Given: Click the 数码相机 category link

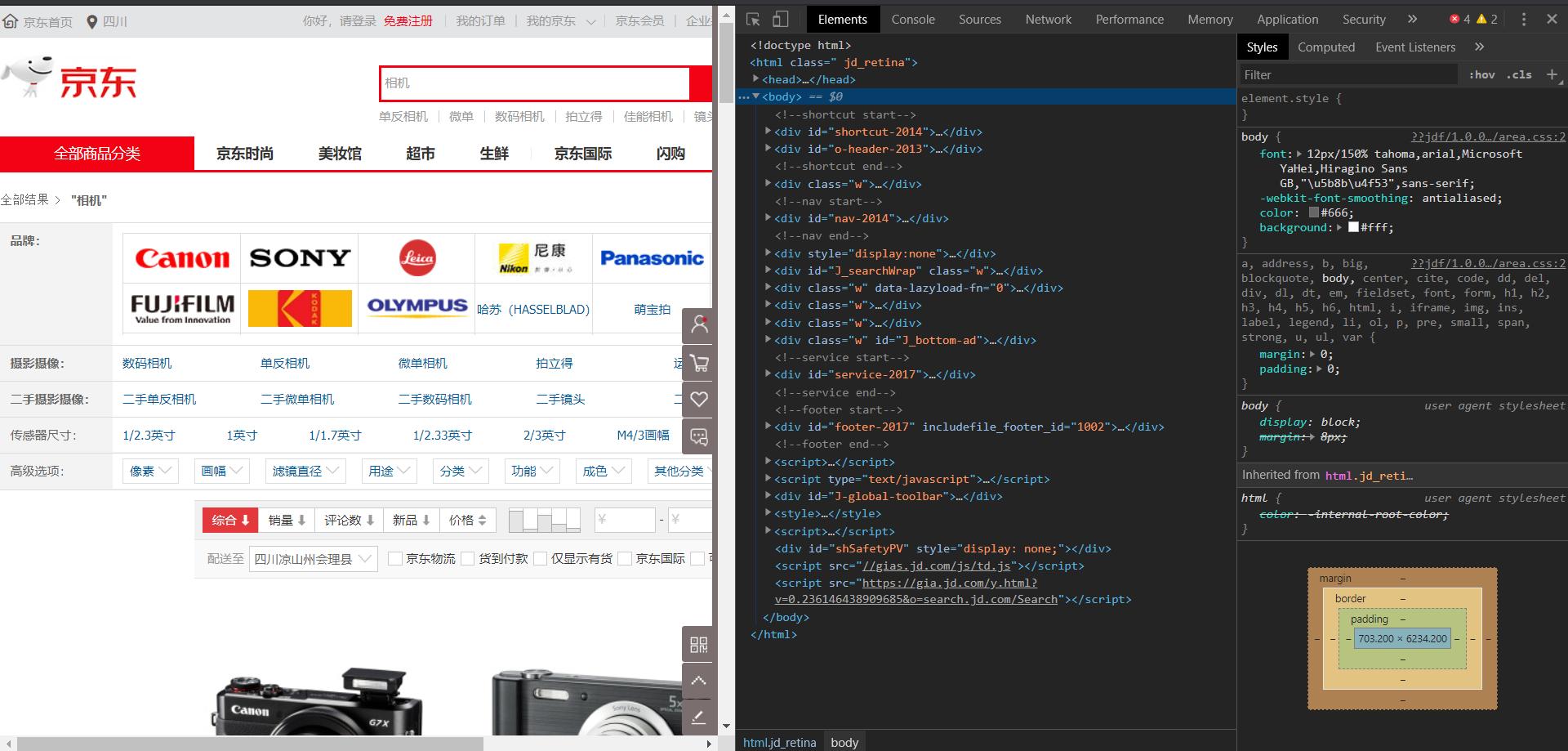Looking at the screenshot, I should pos(147,364).
